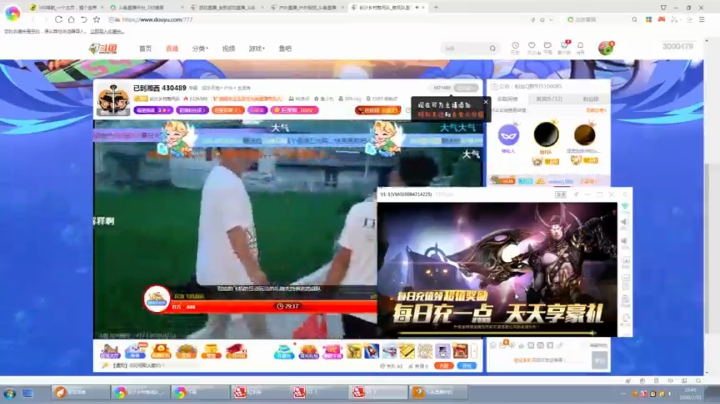Click browser magnifier icon in top toolbar

point(634,20)
